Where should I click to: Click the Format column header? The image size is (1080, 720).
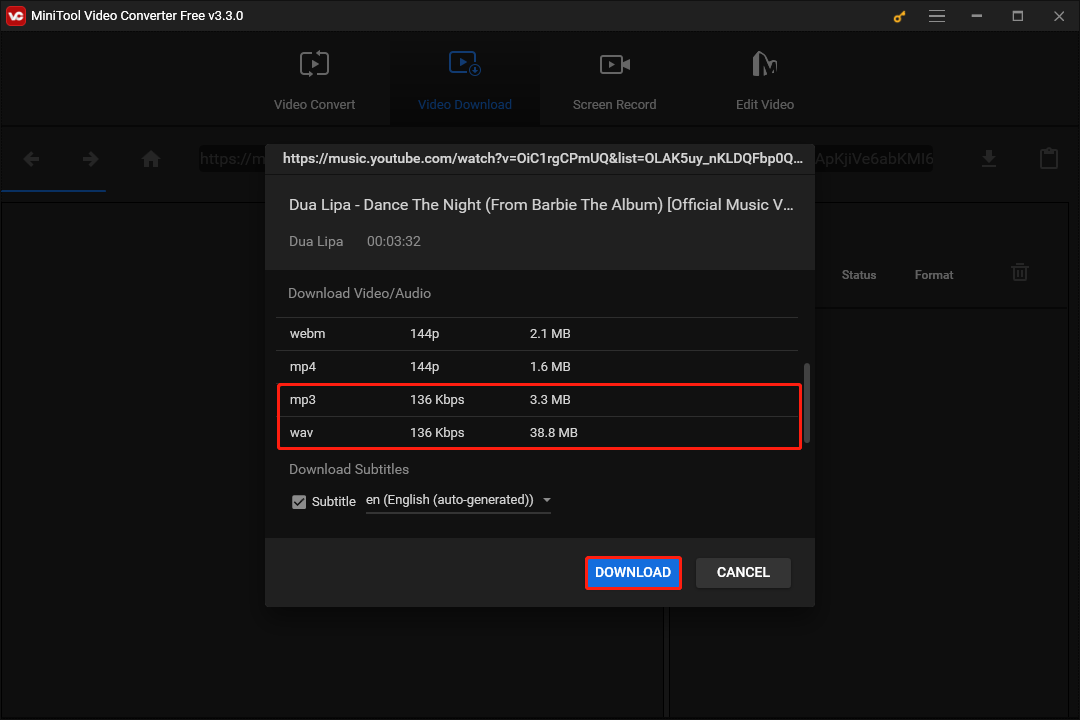pyautogui.click(x=933, y=275)
